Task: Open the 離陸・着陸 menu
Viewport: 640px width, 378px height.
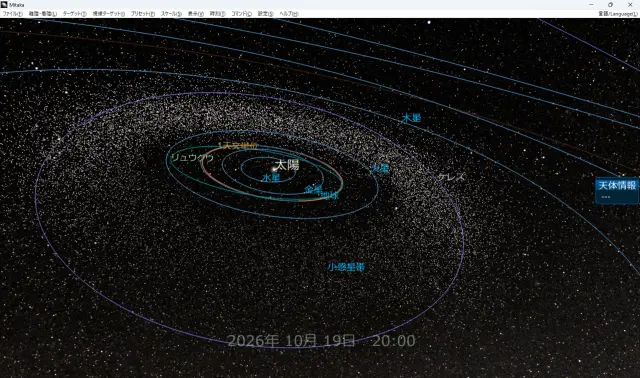Action: click(43, 13)
